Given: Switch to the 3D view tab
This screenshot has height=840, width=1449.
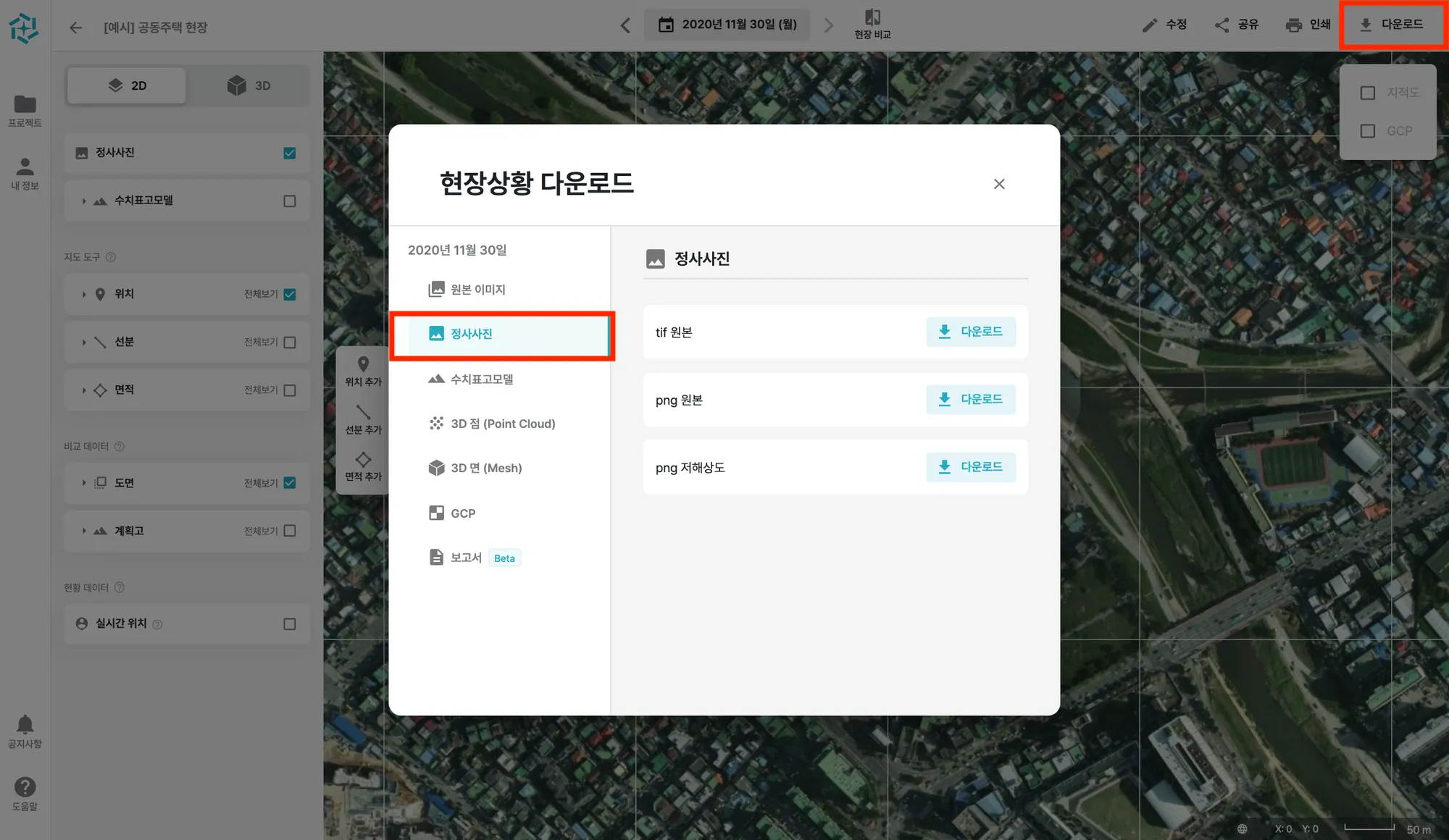Looking at the screenshot, I should (x=249, y=85).
